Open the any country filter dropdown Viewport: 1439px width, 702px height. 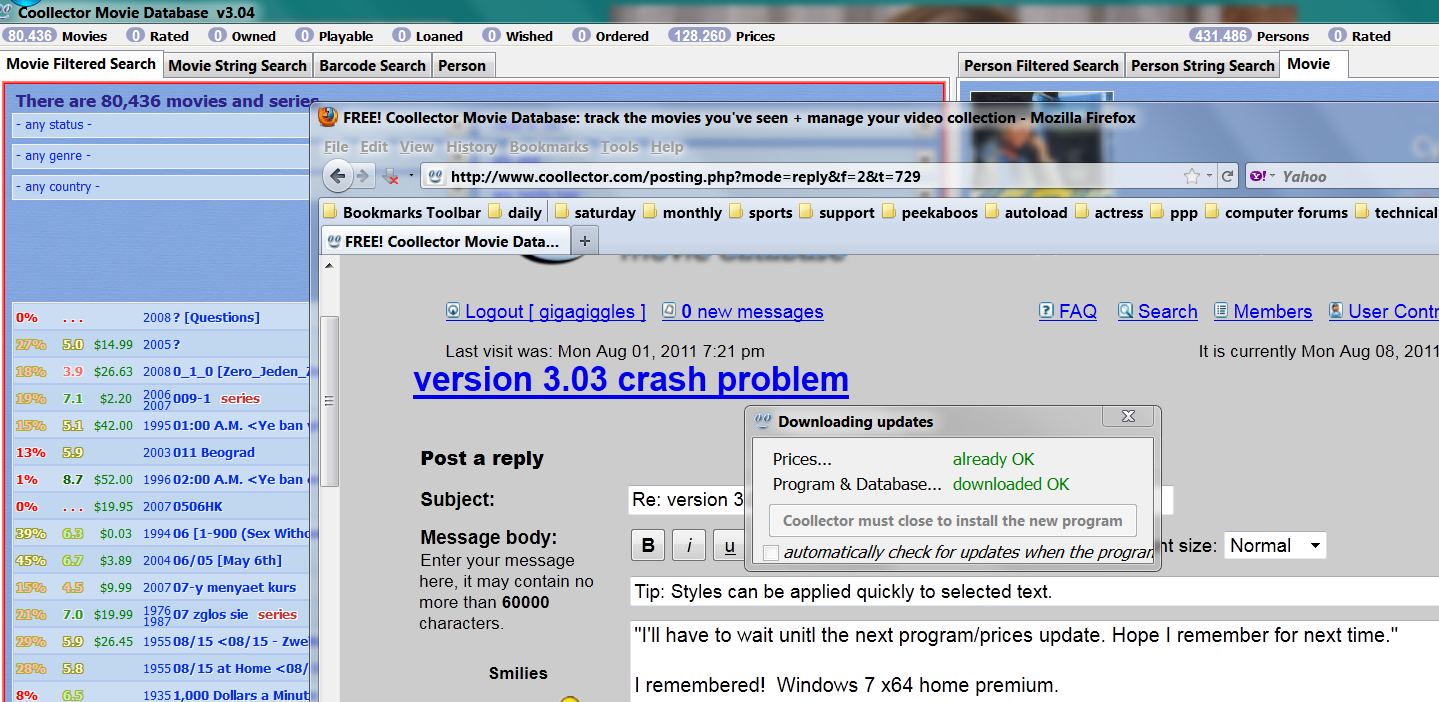161,187
